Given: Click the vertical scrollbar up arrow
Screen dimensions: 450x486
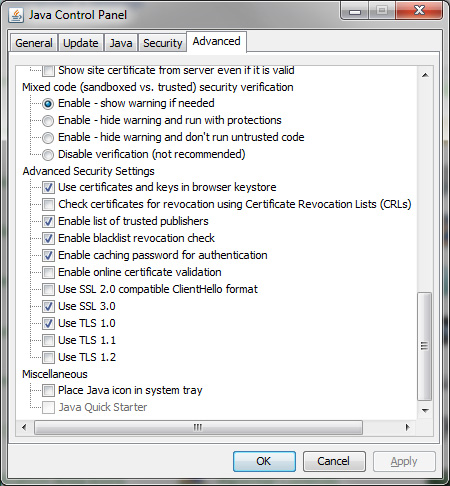Looking at the screenshot, I should tap(425, 75).
